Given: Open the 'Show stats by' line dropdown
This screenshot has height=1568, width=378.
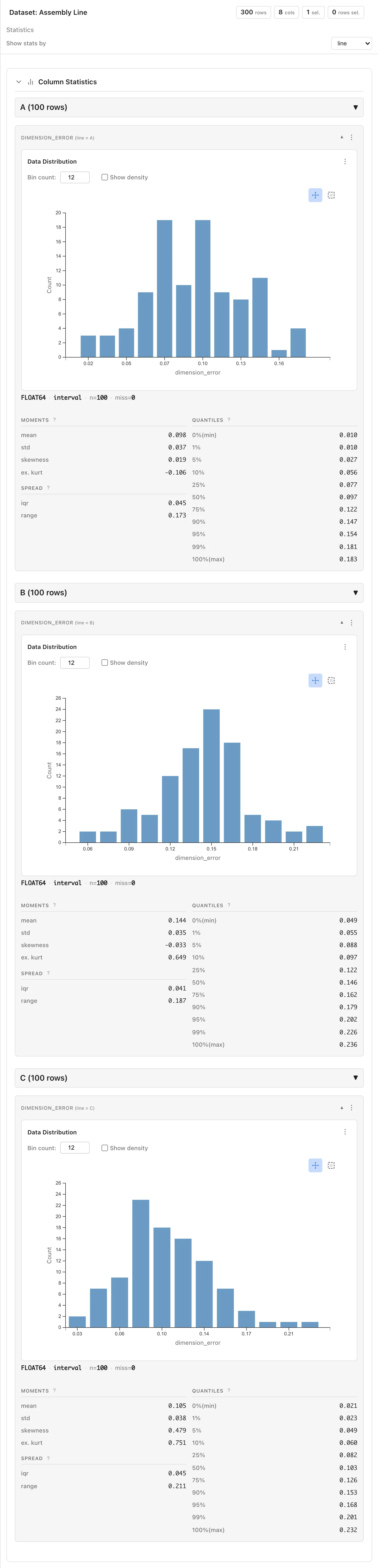Looking at the screenshot, I should point(351,43).
